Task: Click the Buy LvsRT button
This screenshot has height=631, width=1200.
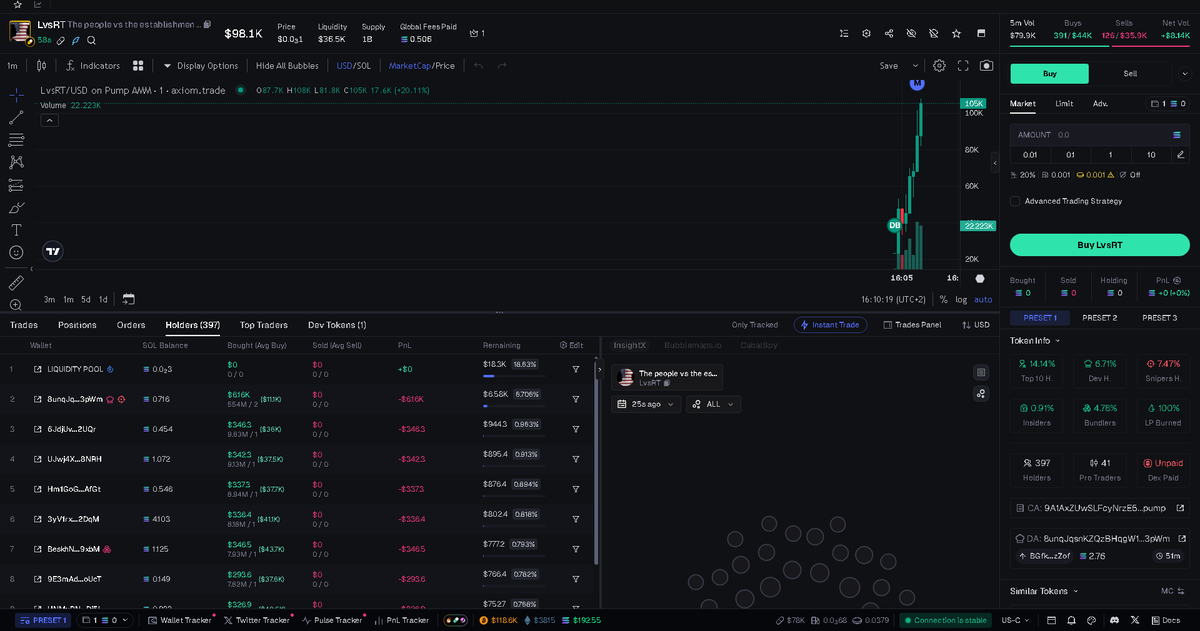Action: (x=1099, y=245)
